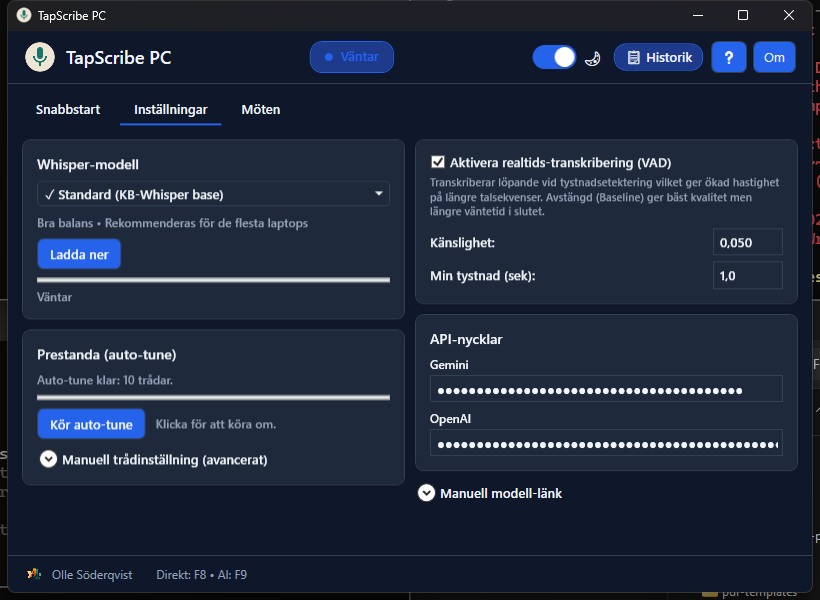Click the Gemini field label
This screenshot has height=600, width=820.
[x=449, y=365]
